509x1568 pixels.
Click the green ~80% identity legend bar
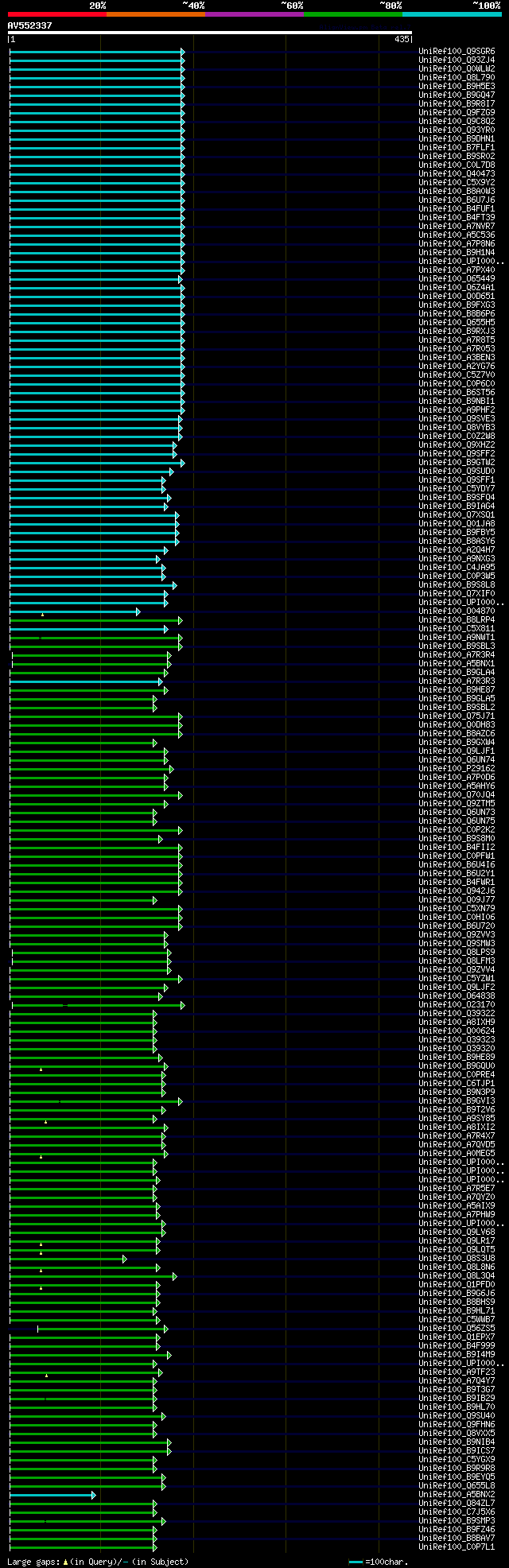coord(353,14)
